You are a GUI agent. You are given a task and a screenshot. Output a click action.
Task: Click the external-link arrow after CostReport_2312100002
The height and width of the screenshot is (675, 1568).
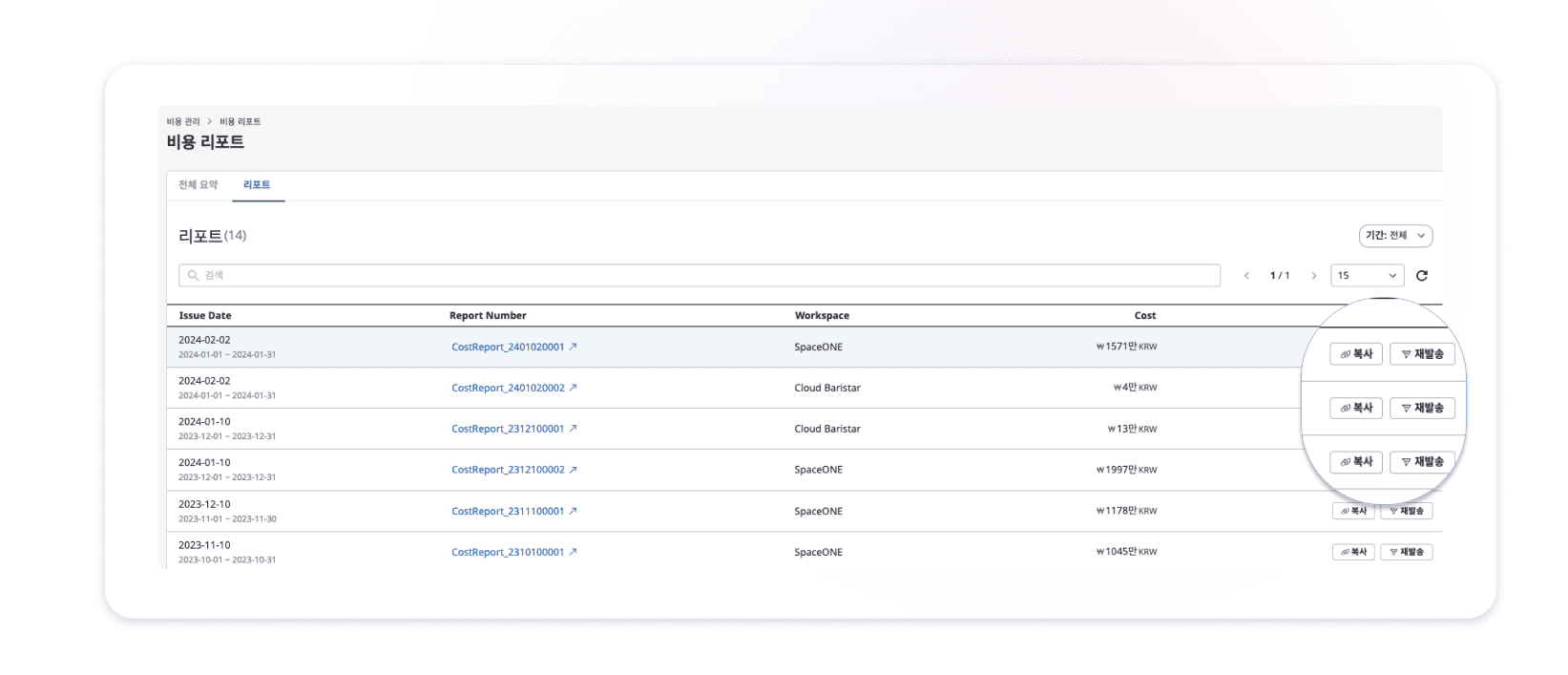click(574, 470)
